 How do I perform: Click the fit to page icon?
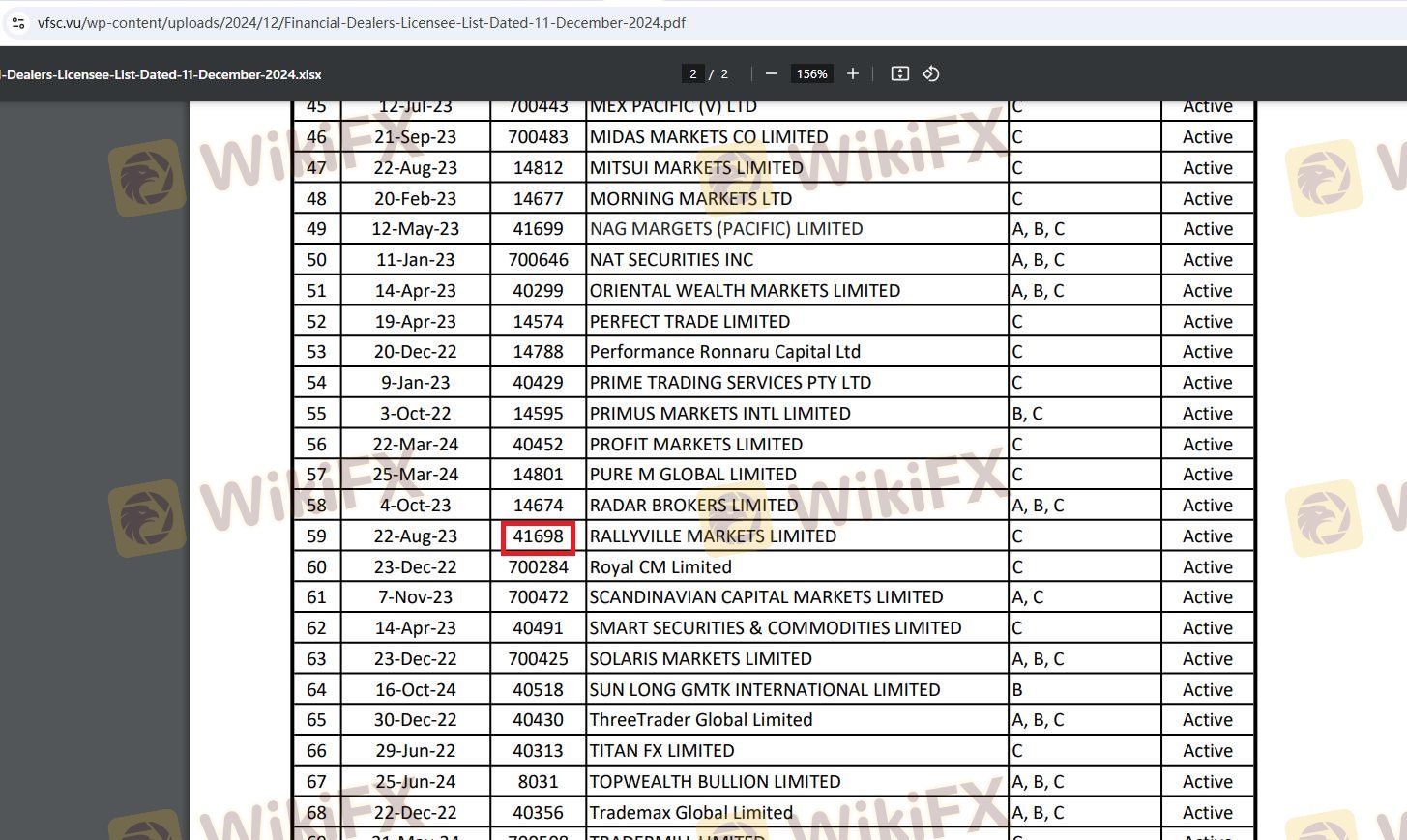[899, 74]
